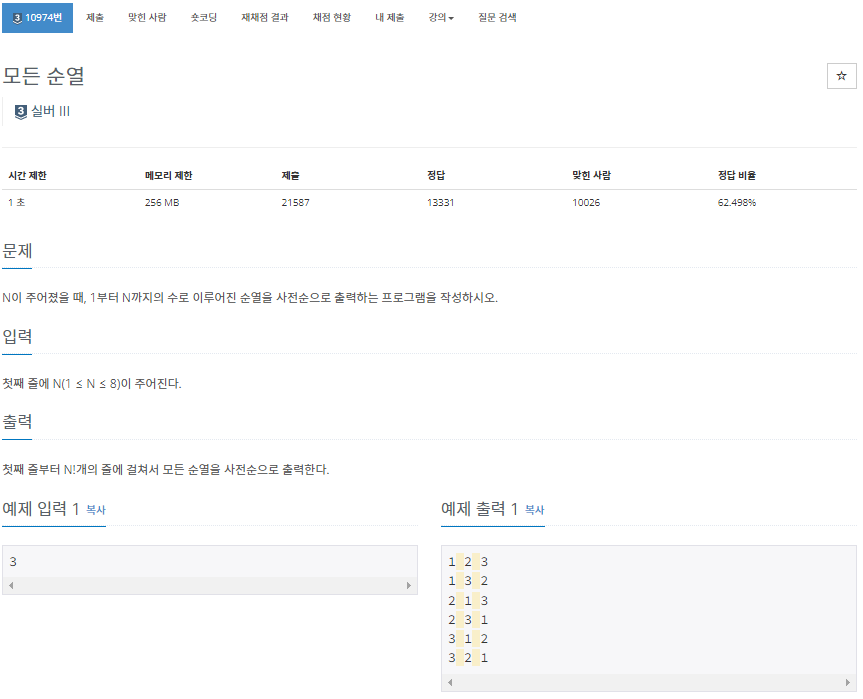Viewport: 863px width, 699px height.
Task: Click the 정답 비율 column header
Action: pos(736,176)
